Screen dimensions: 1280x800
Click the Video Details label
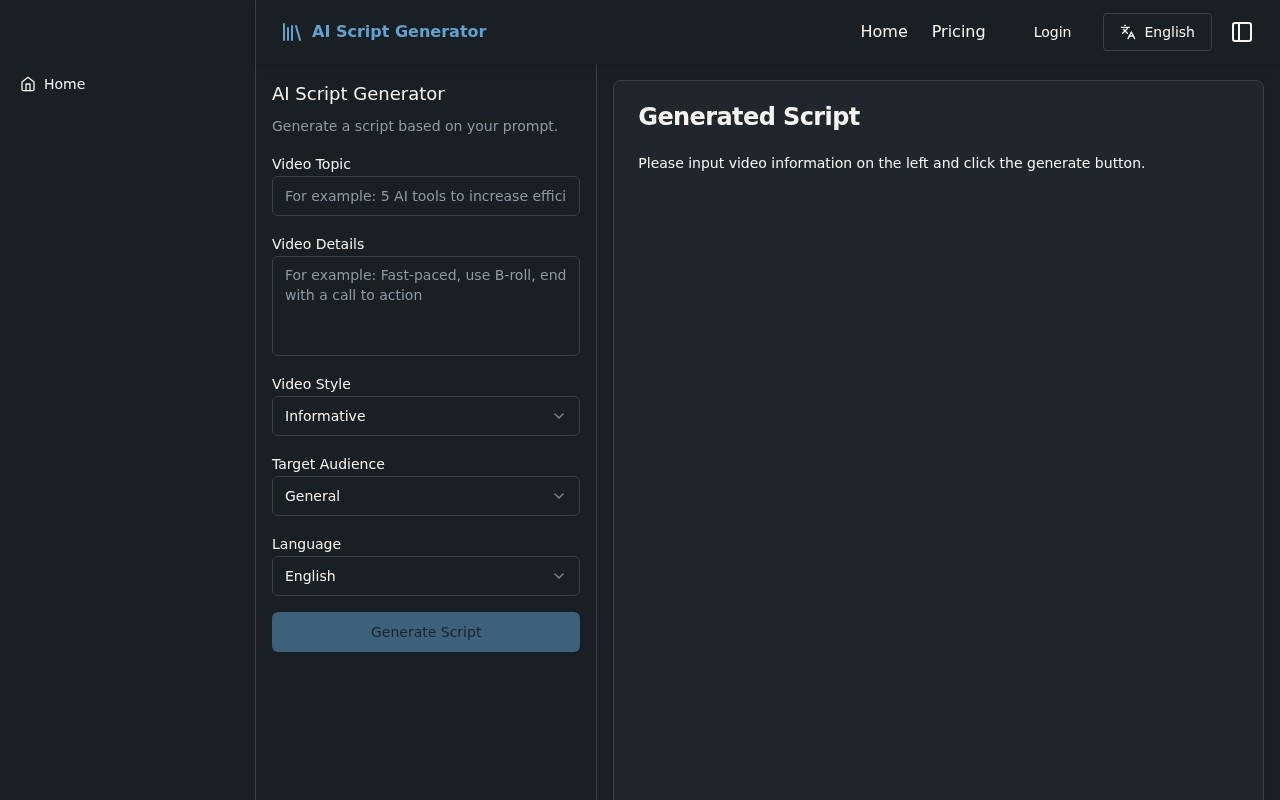click(318, 244)
